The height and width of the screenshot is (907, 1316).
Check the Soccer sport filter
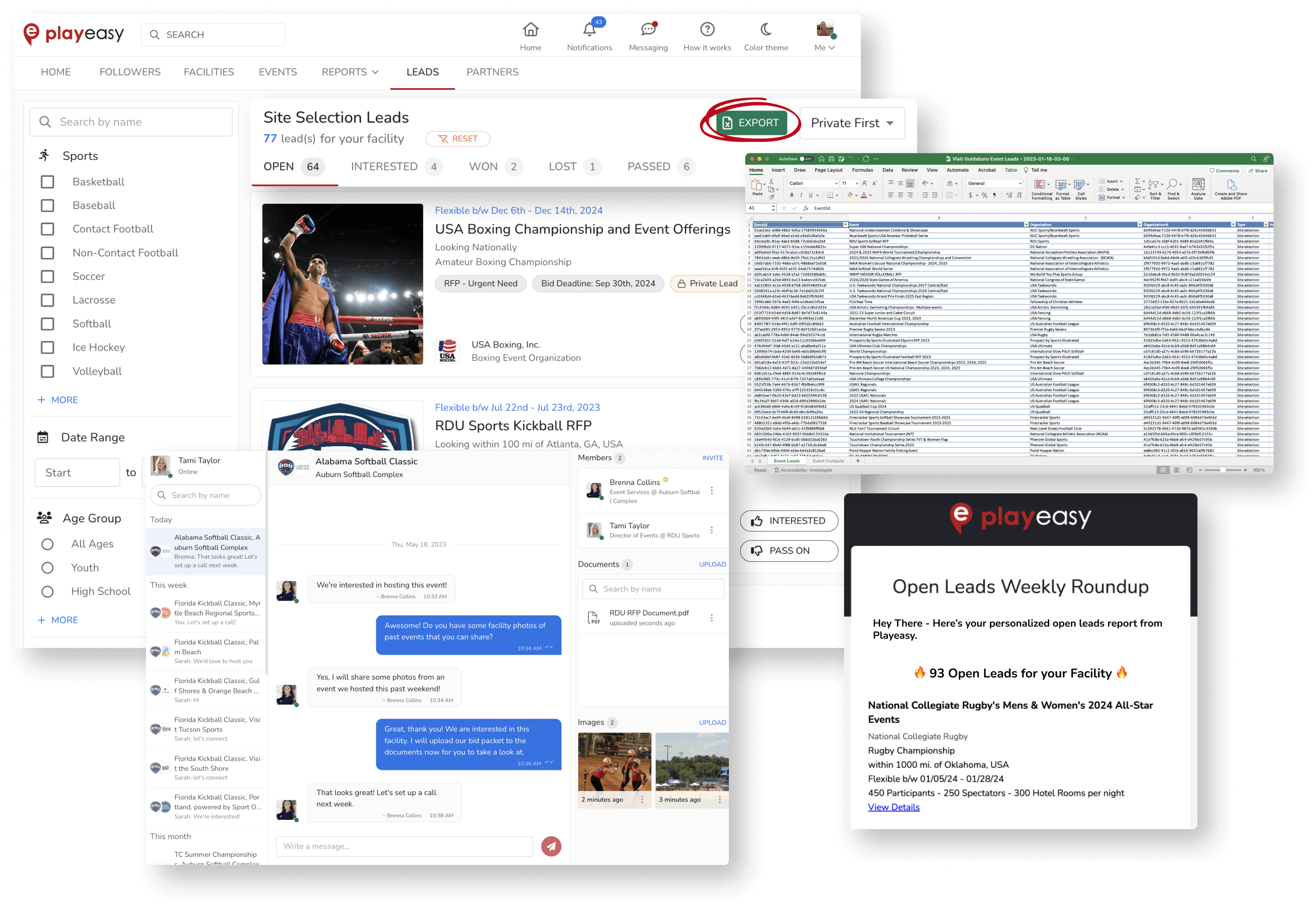pos(48,276)
